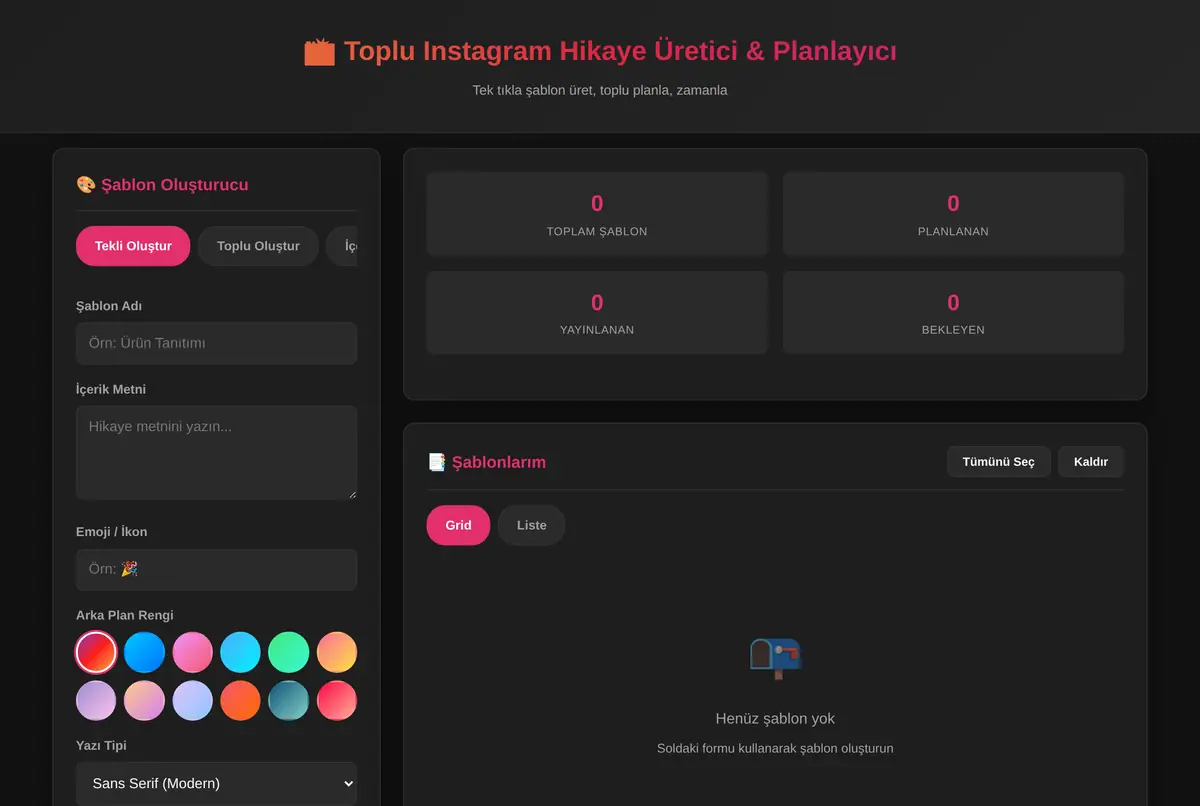Viewport: 1200px width, 806px height.
Task: Choose the blue gradient swatch
Action: (x=144, y=652)
